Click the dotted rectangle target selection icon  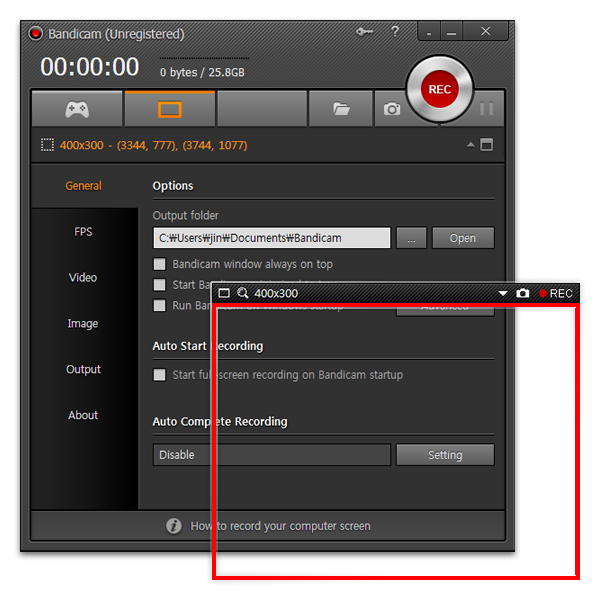pos(47,145)
